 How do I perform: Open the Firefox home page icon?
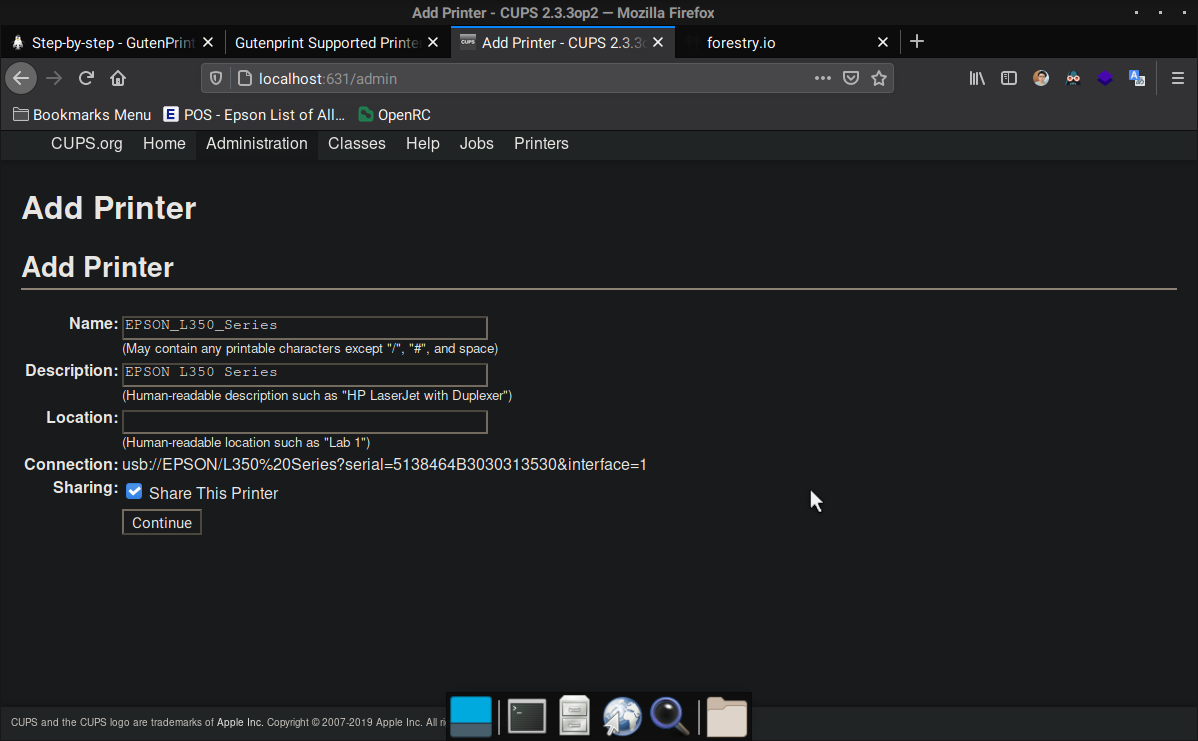click(118, 78)
